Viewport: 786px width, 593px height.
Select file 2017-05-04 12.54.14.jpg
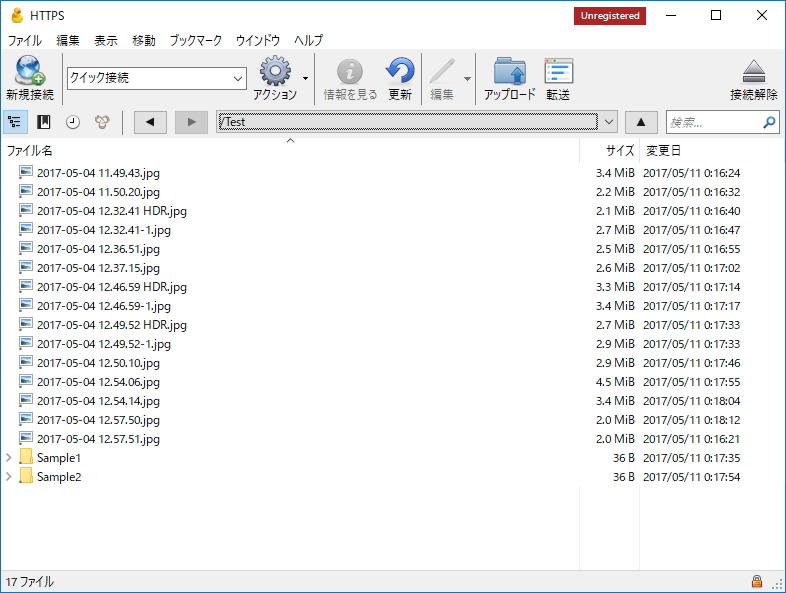coord(98,401)
